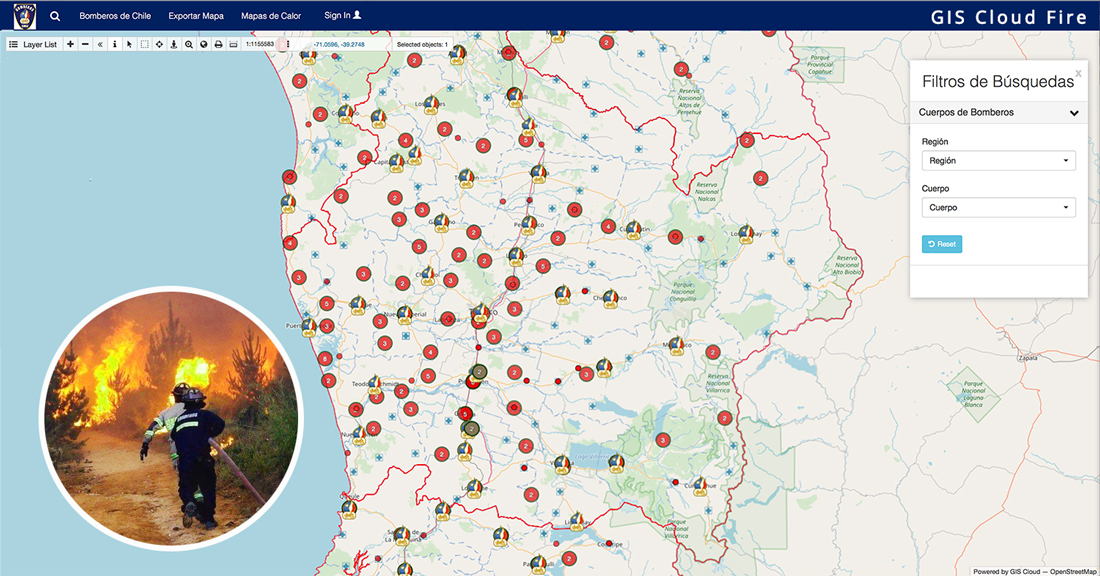Image resolution: width=1100 pixels, height=576 pixels.
Task: Collapse toolbar with double-chevron icon
Action: point(100,44)
